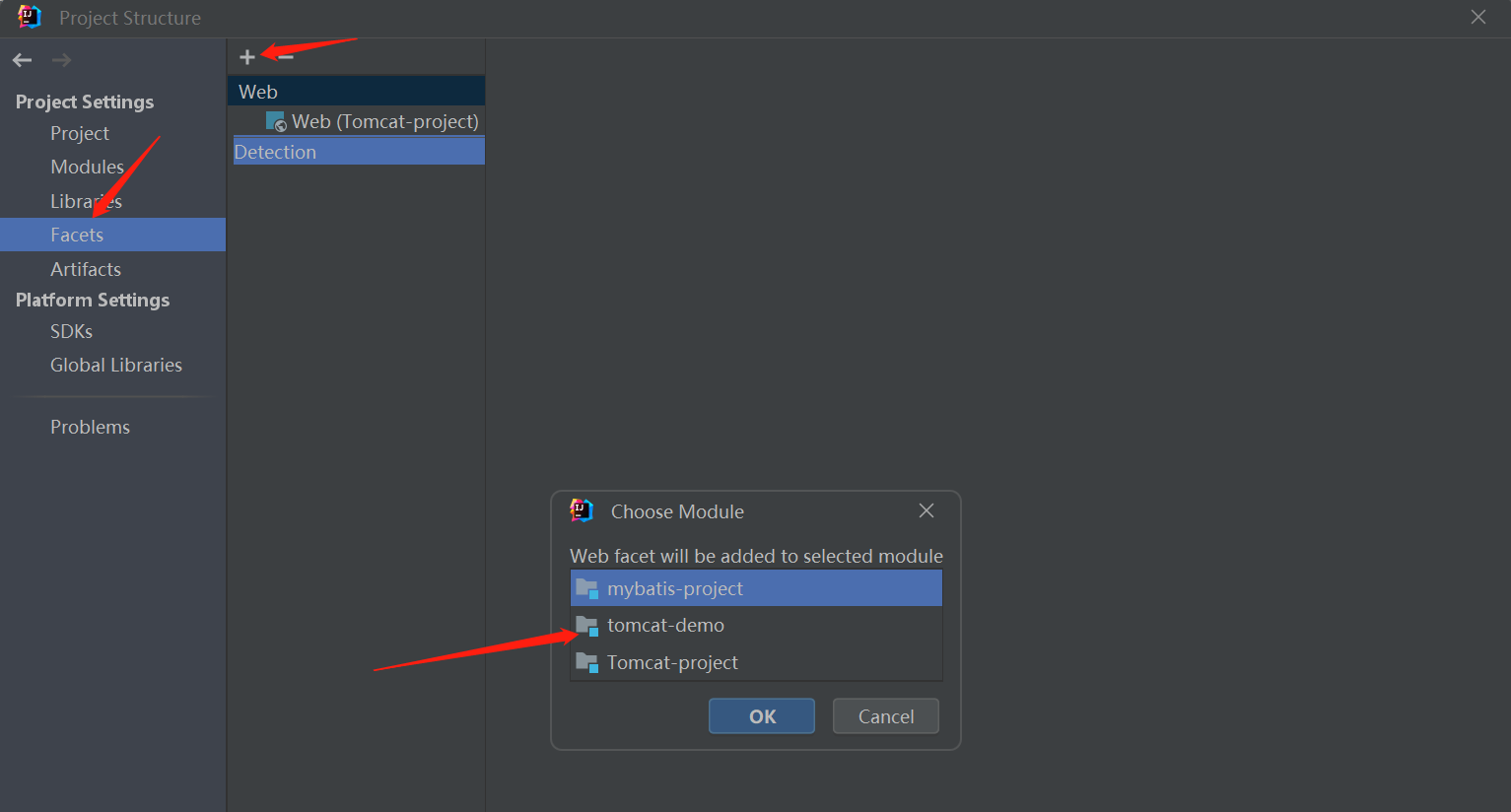Open the Artifacts settings page
Viewport: 1511px width, 812px height.
[86, 269]
